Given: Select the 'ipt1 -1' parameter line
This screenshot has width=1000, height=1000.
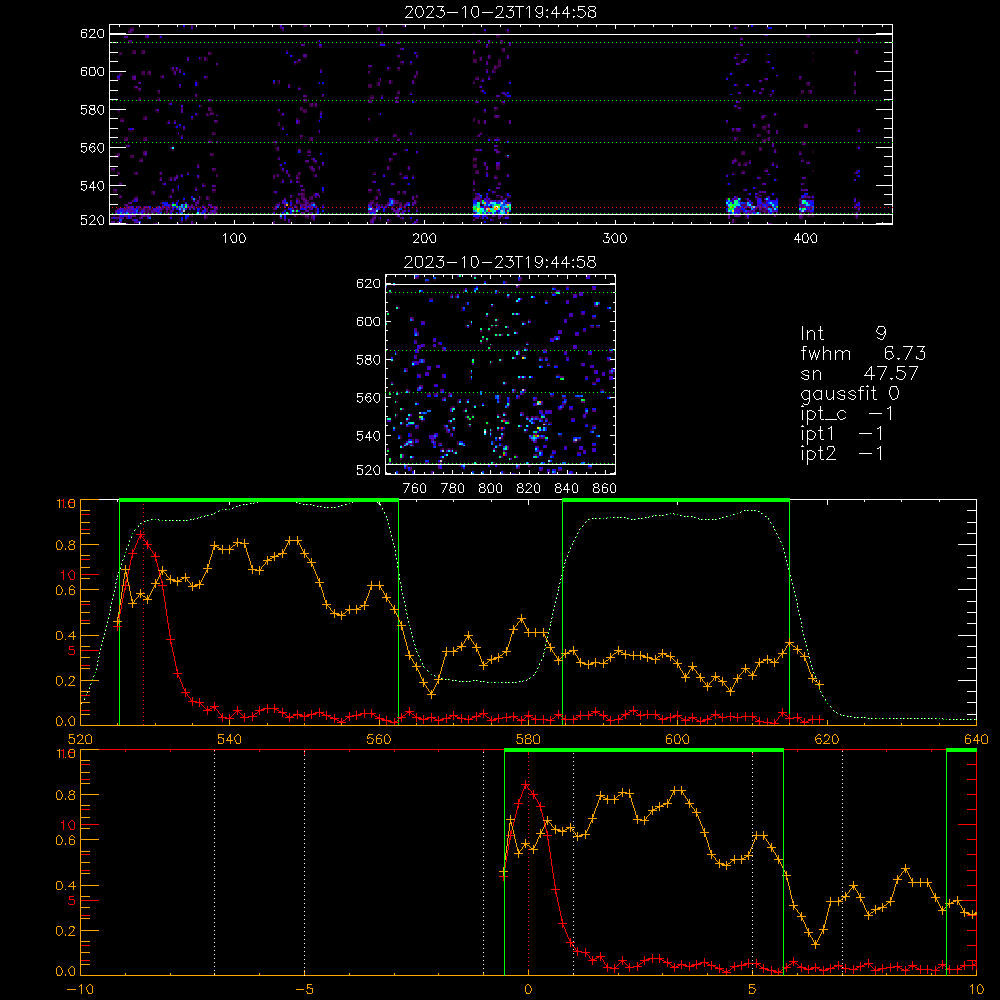Looking at the screenshot, I should [x=842, y=434].
